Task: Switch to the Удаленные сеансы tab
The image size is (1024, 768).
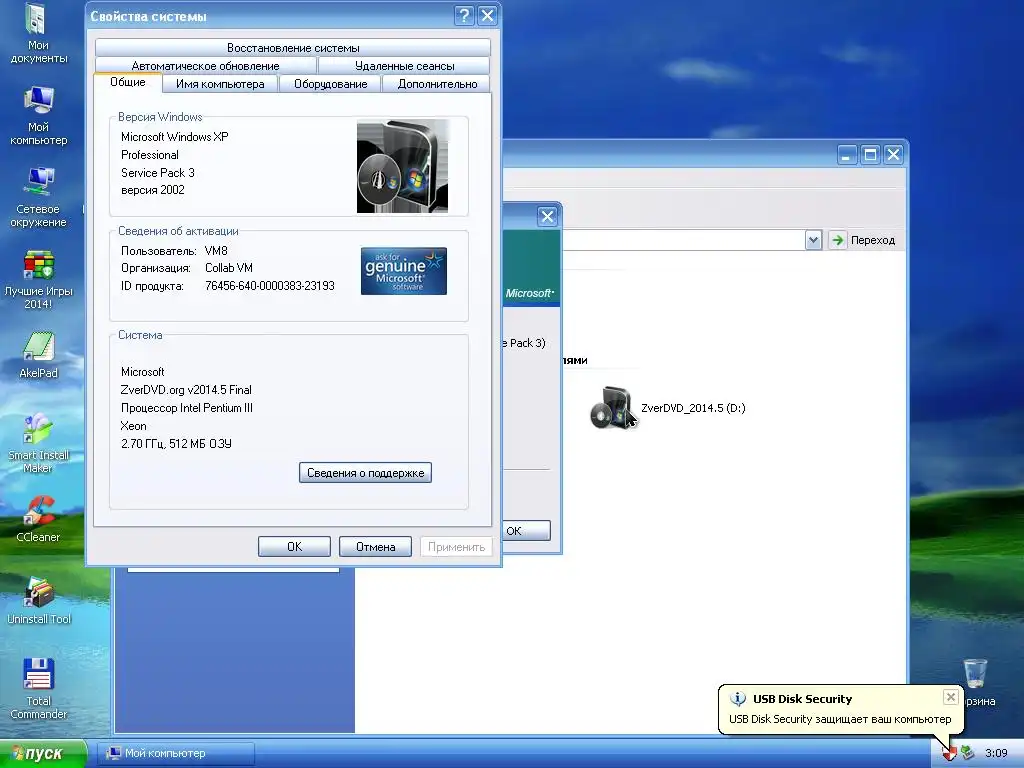Action: (x=404, y=66)
